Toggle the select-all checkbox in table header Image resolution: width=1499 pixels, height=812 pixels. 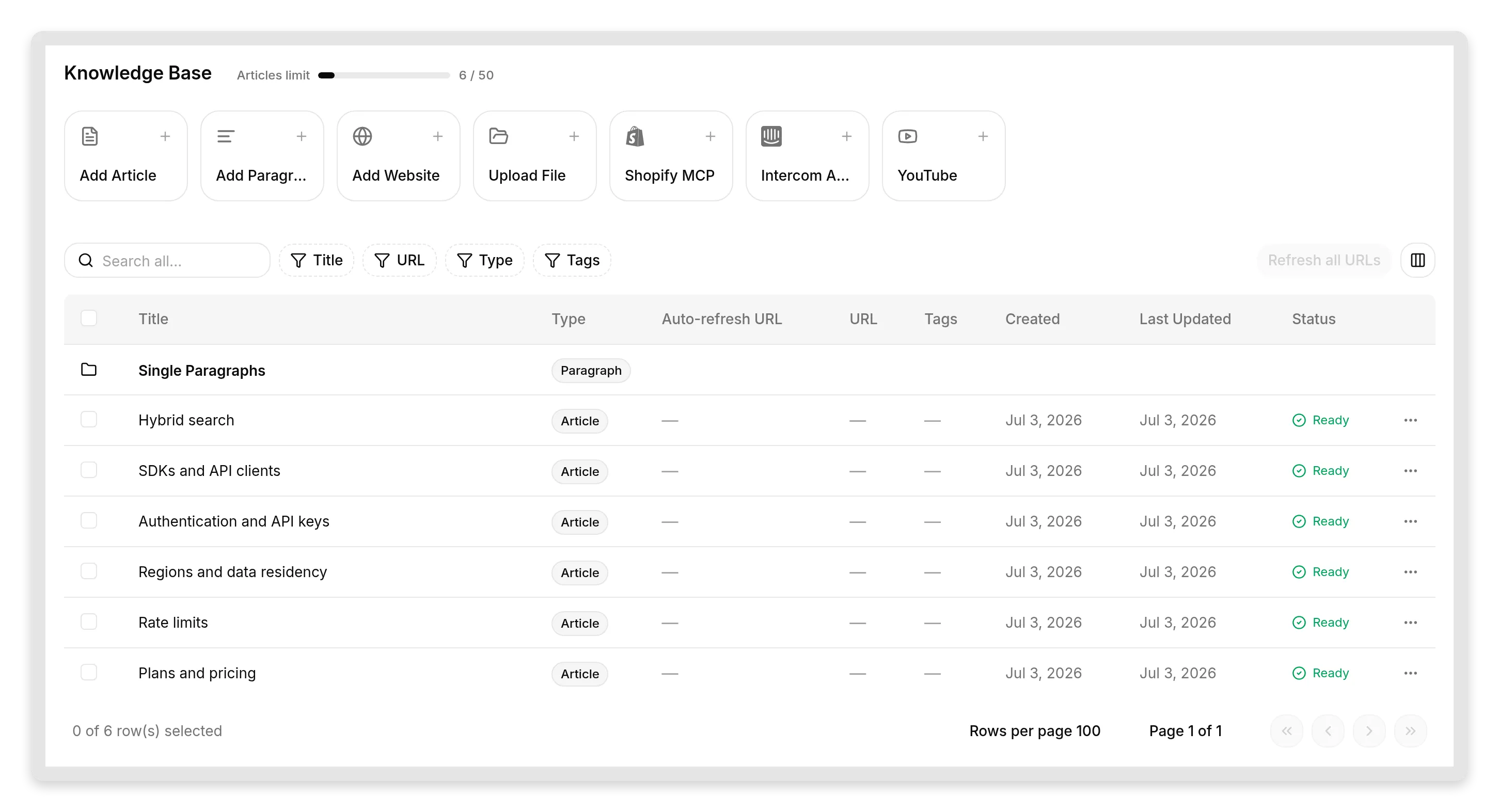[88, 318]
